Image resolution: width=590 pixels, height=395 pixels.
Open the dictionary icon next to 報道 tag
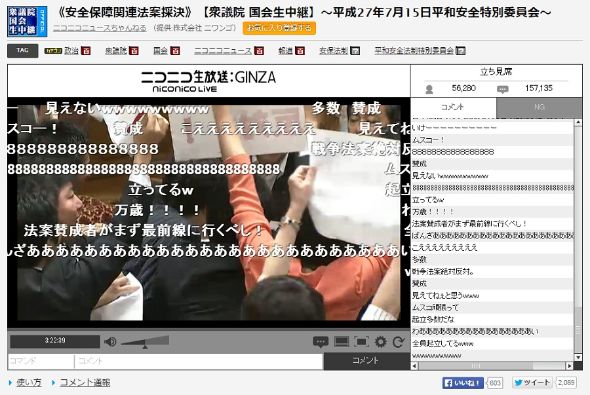[x=300, y=50]
